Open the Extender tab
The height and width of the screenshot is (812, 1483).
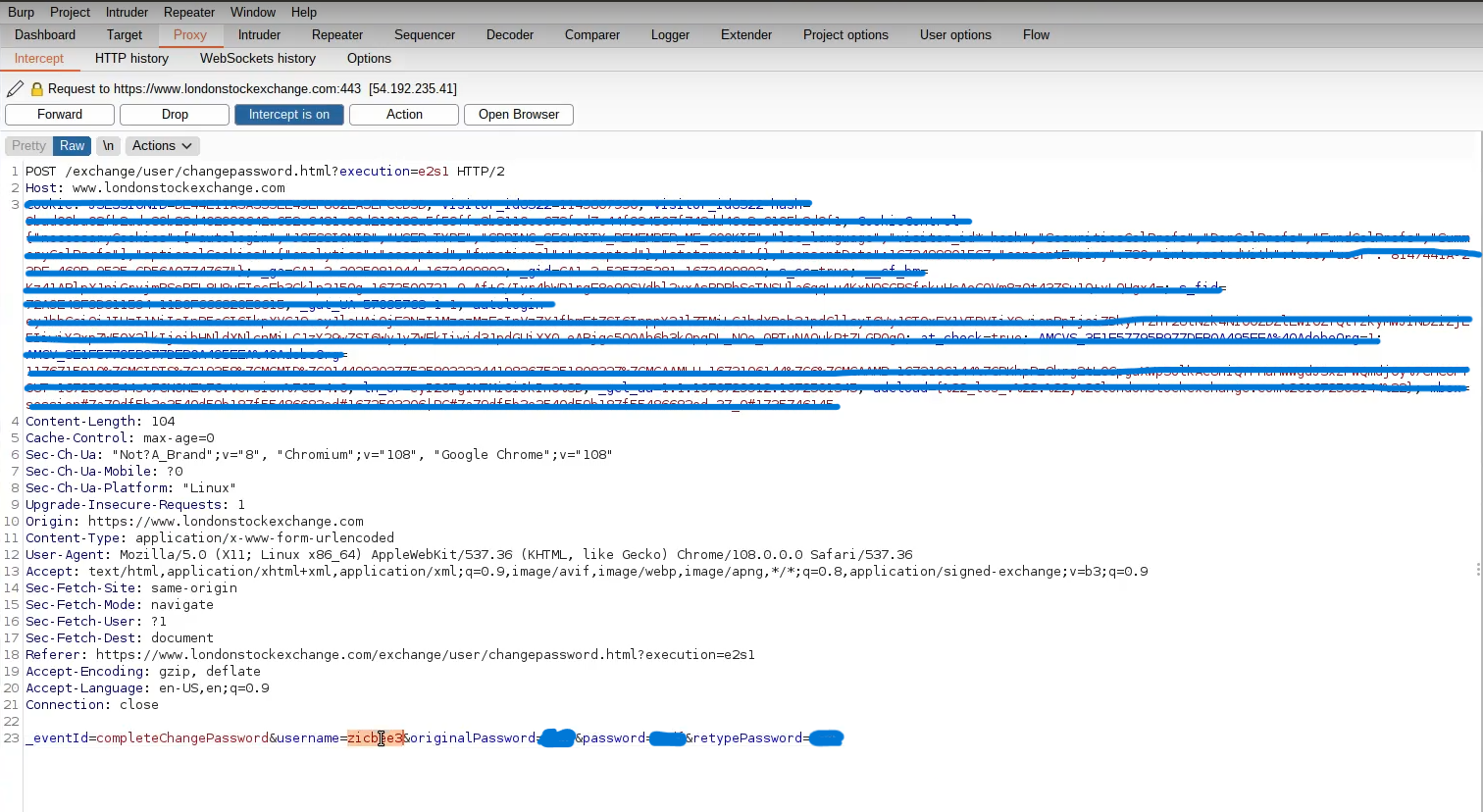click(746, 34)
